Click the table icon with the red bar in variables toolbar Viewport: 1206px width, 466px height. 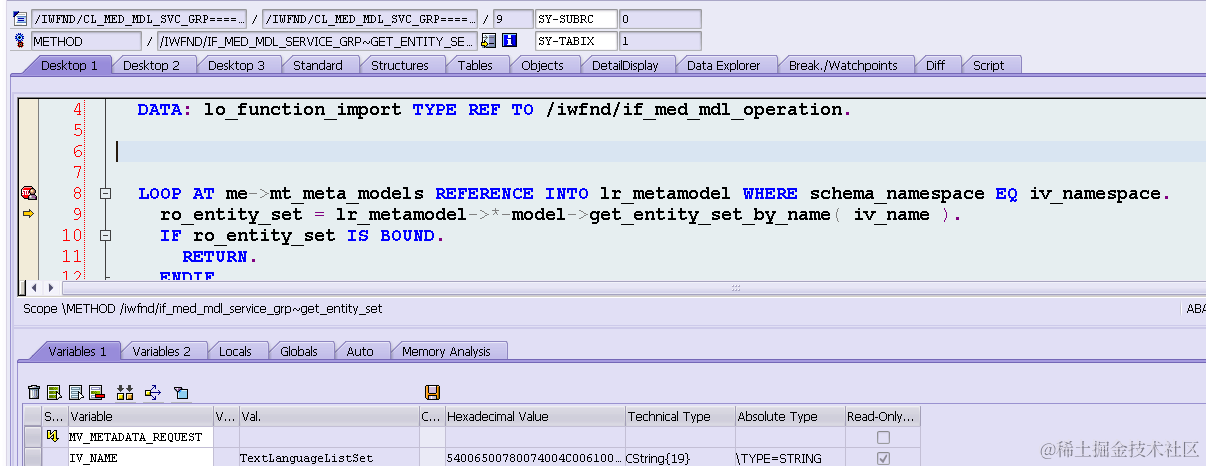pyautogui.click(x=96, y=392)
